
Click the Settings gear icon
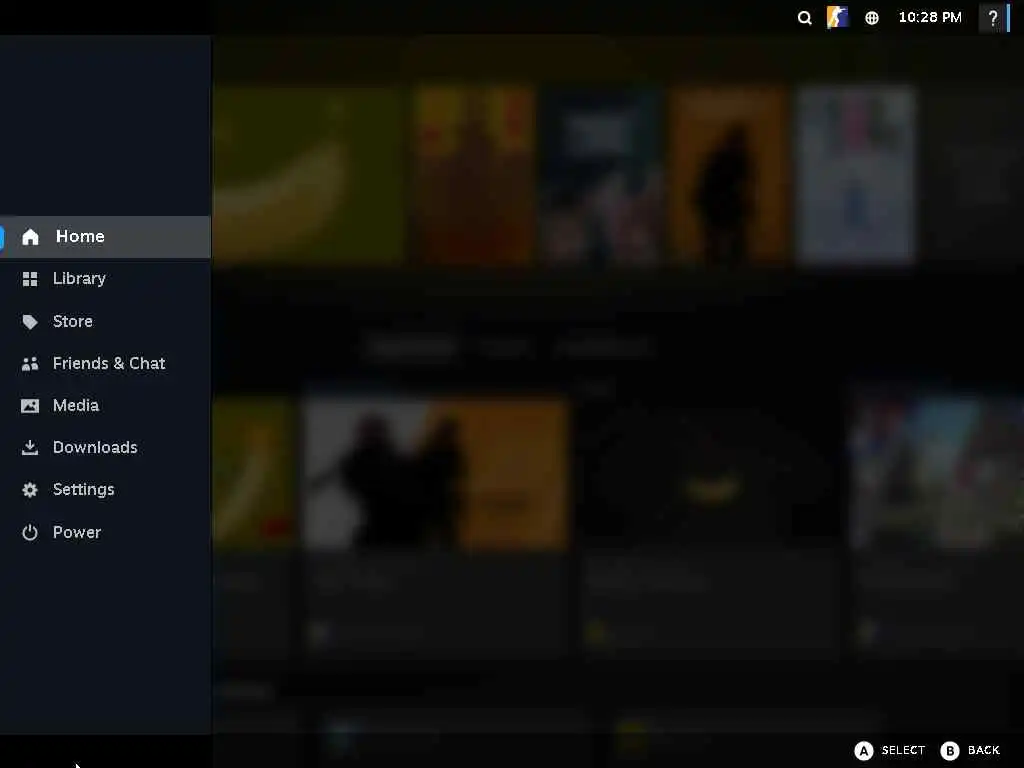coord(30,490)
